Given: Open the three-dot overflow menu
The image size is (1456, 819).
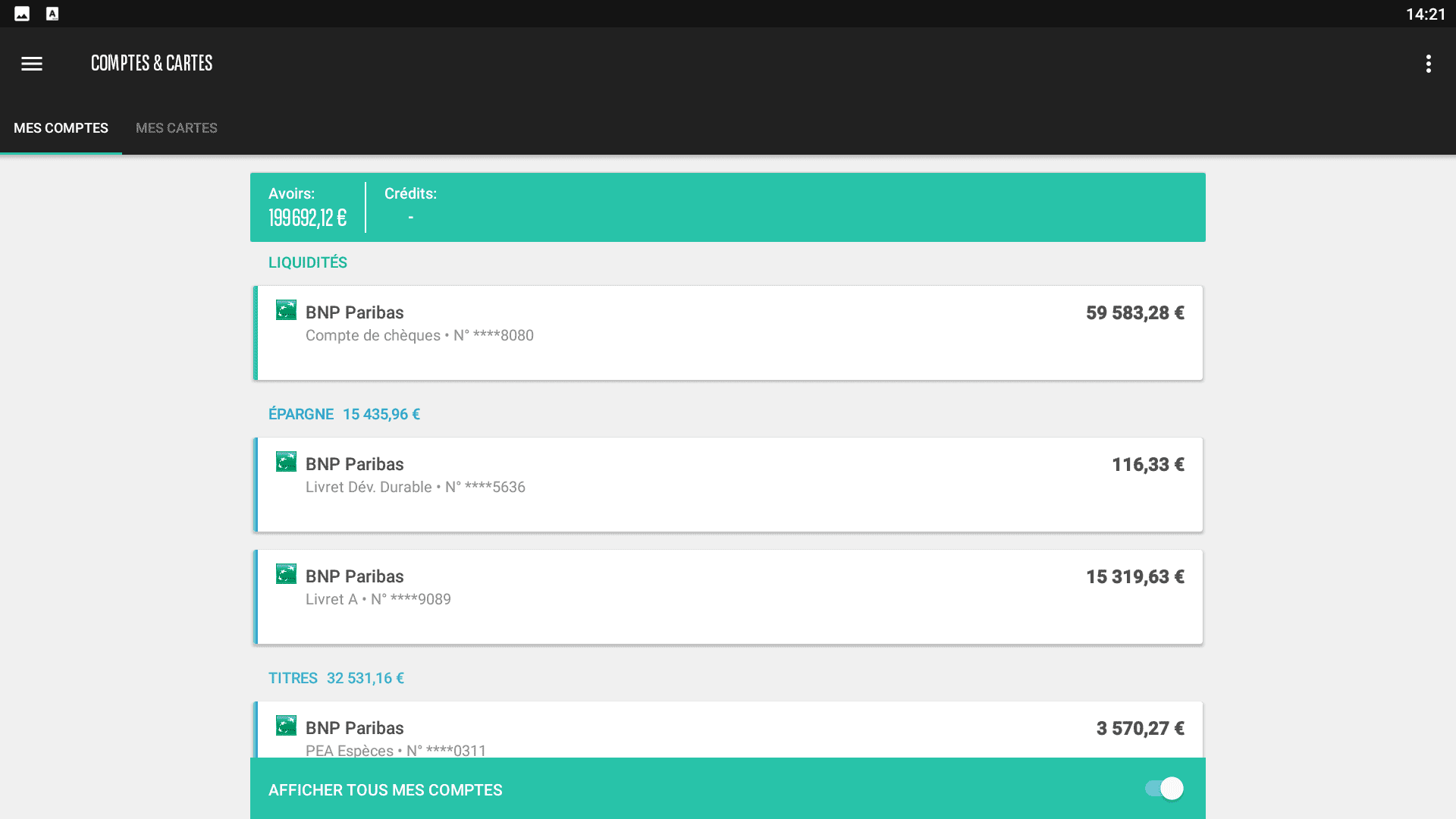Looking at the screenshot, I should [x=1428, y=64].
